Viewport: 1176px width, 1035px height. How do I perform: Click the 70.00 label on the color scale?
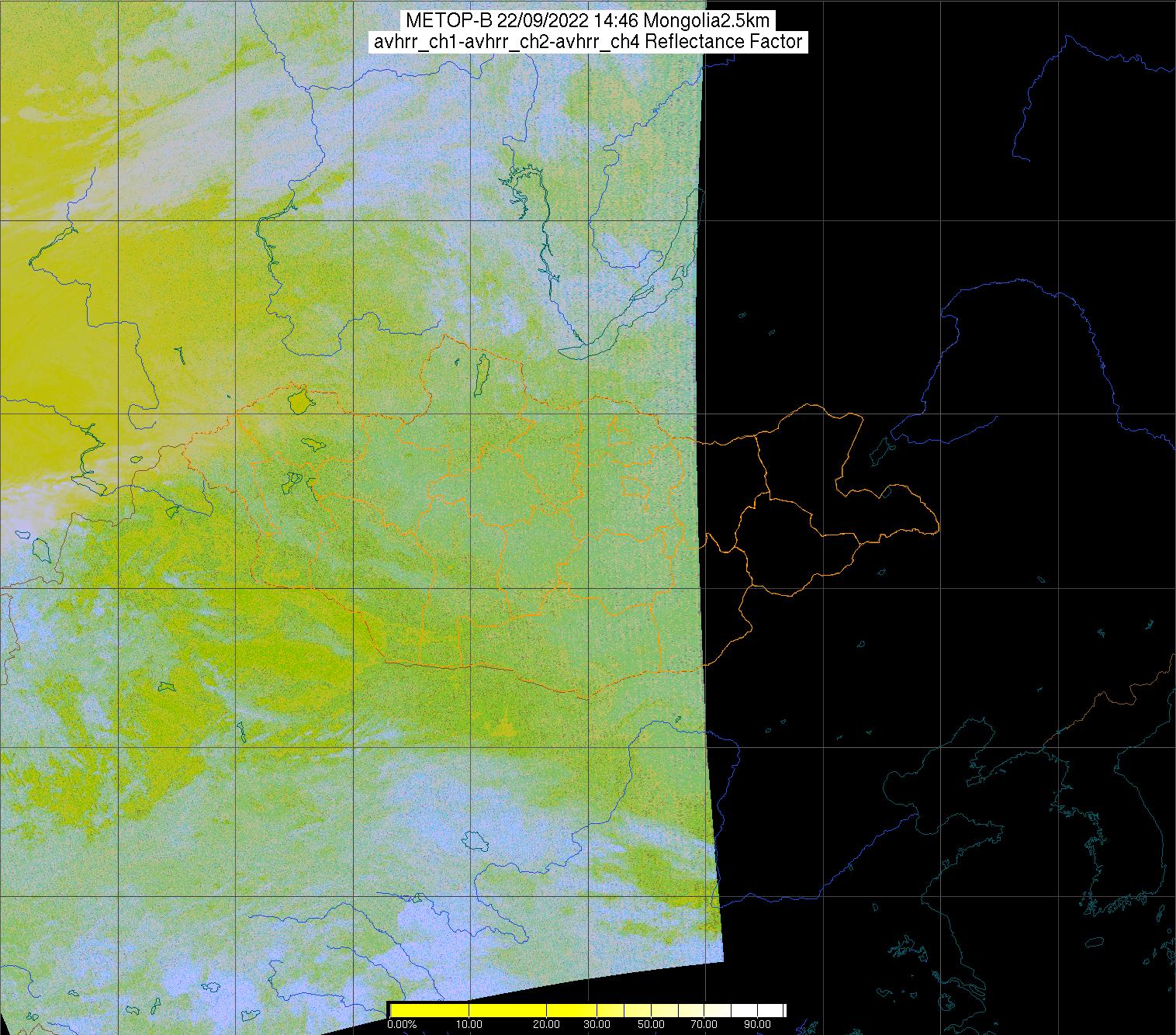click(x=704, y=1024)
